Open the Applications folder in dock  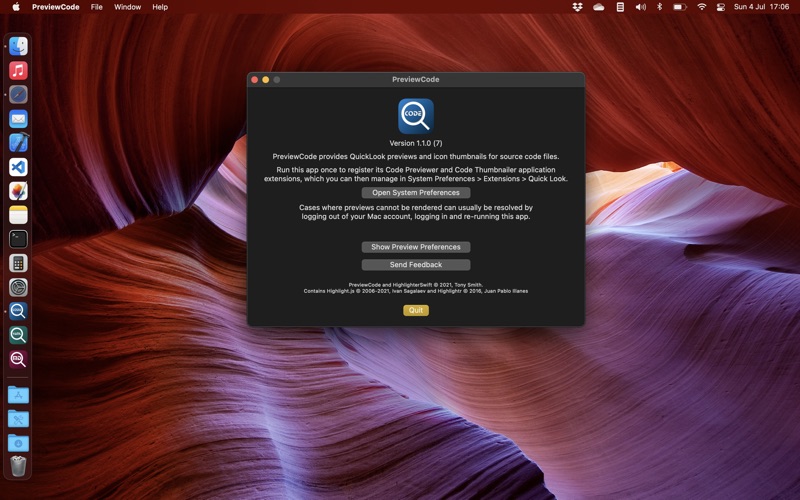click(18, 394)
